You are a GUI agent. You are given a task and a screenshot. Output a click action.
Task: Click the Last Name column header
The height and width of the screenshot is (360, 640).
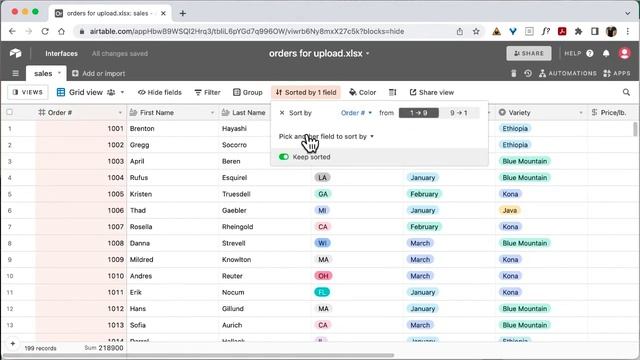(x=244, y=113)
